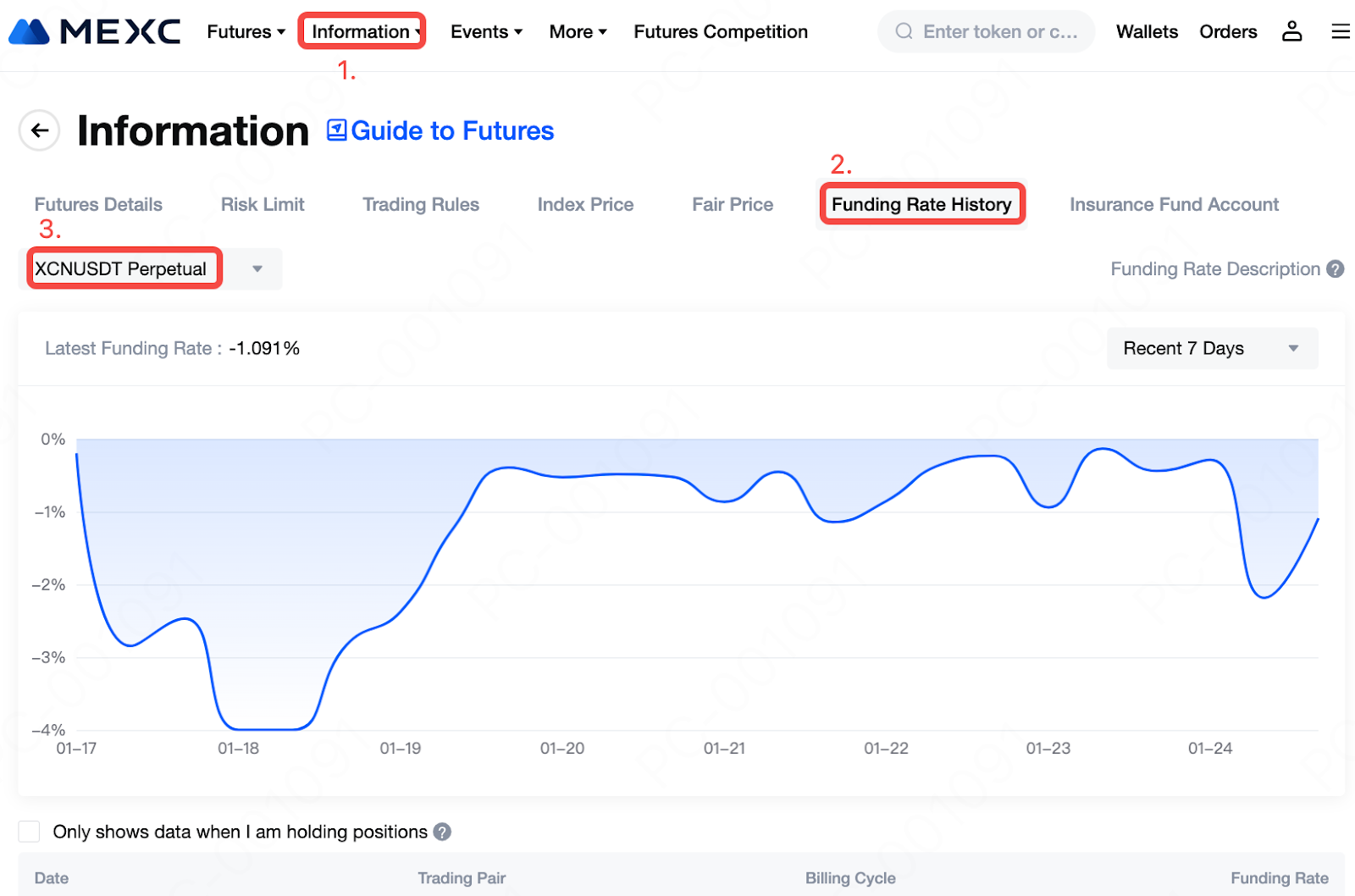Expand the Futures menu dropdown
Viewport: 1355px width, 896px height.
(x=246, y=31)
